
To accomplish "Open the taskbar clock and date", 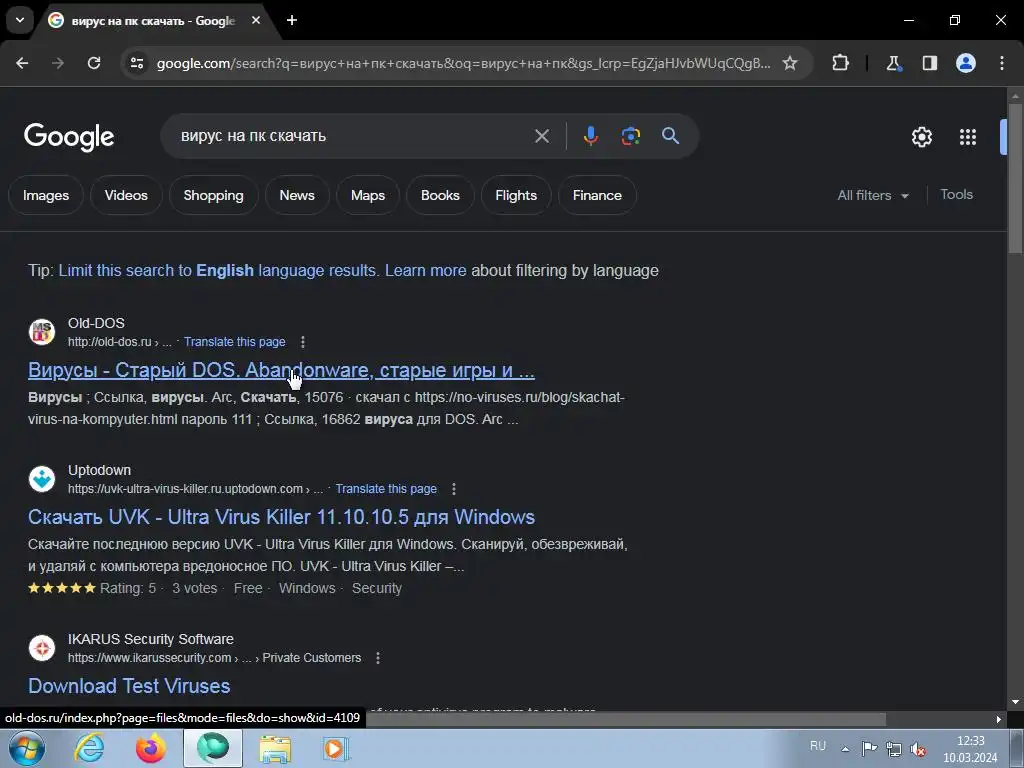I will click(970, 749).
